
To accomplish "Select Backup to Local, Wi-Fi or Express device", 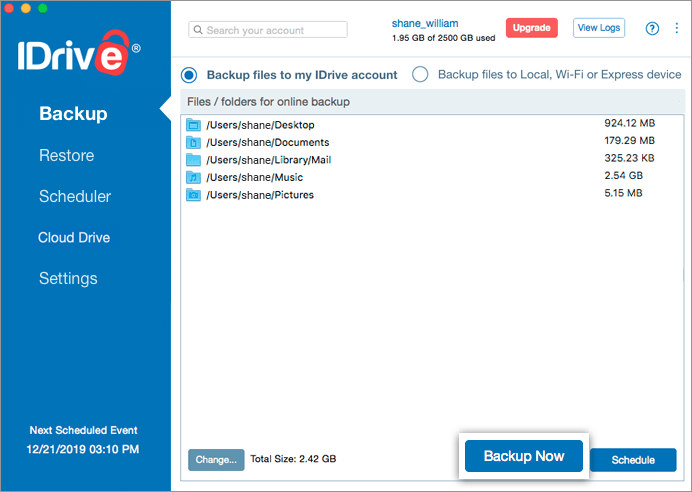I will [x=420, y=74].
